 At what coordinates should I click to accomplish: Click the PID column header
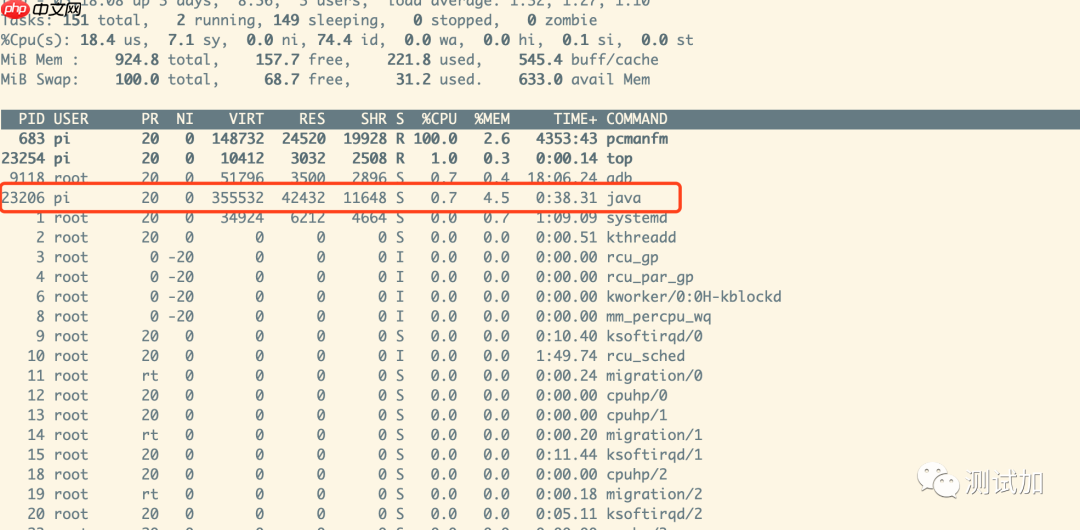pos(31,119)
